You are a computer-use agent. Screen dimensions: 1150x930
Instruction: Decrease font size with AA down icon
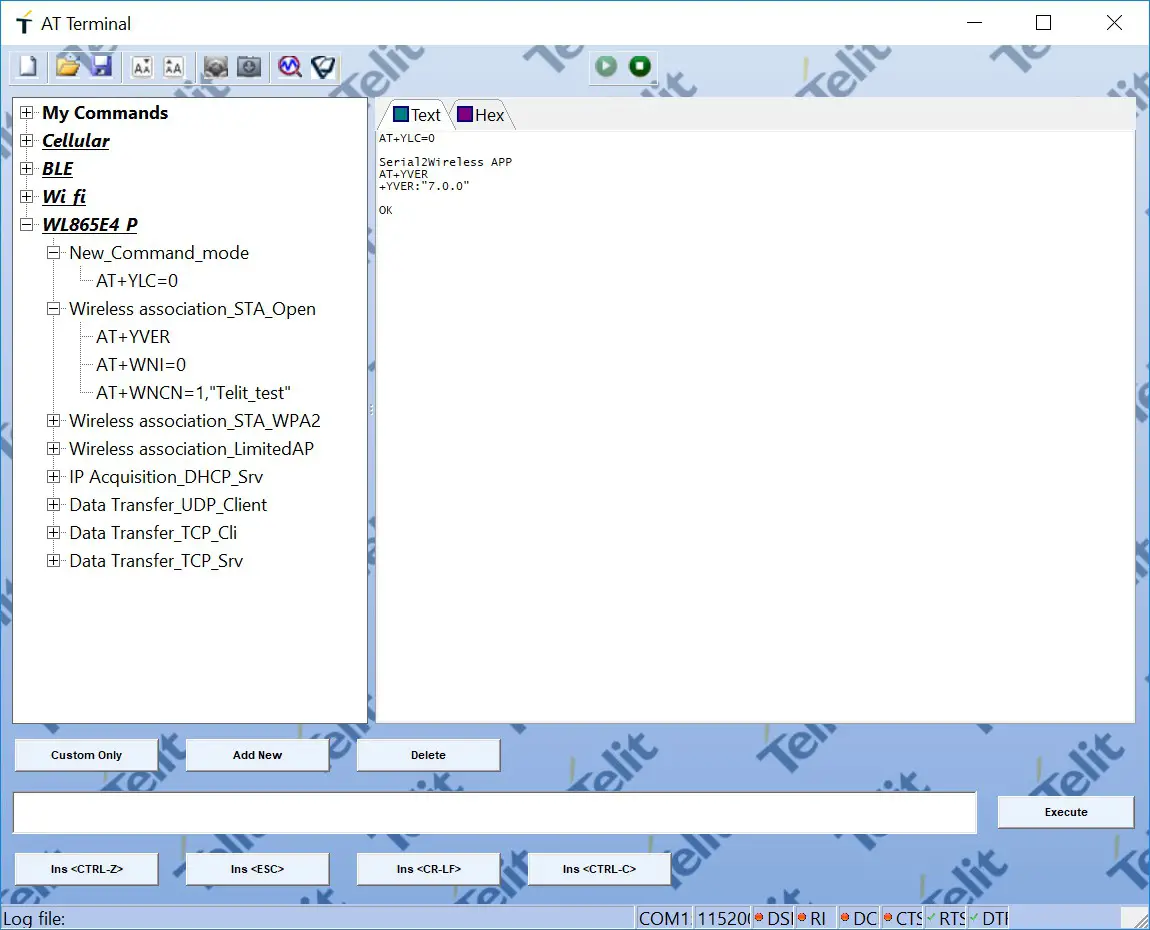click(142, 67)
